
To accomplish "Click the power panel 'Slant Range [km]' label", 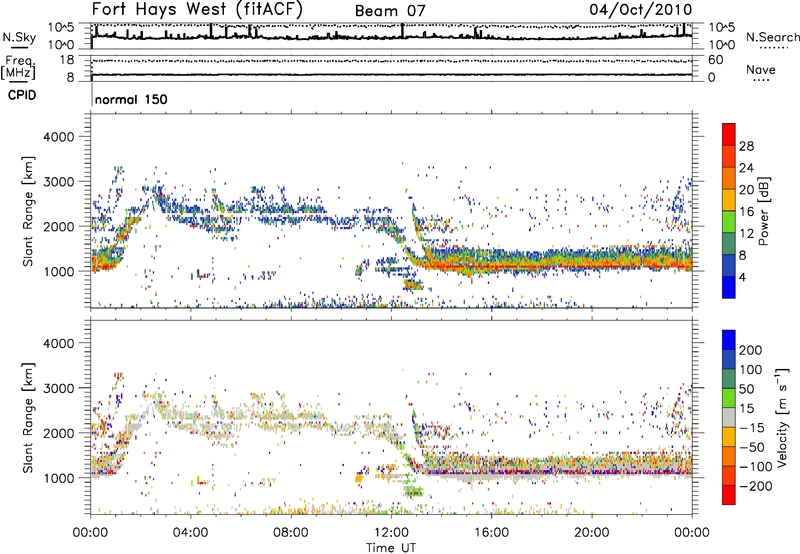I will 28,211.
